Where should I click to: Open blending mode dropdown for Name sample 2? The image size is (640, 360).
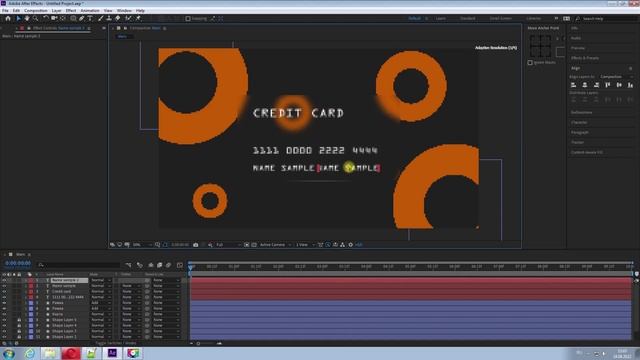click(x=101, y=280)
